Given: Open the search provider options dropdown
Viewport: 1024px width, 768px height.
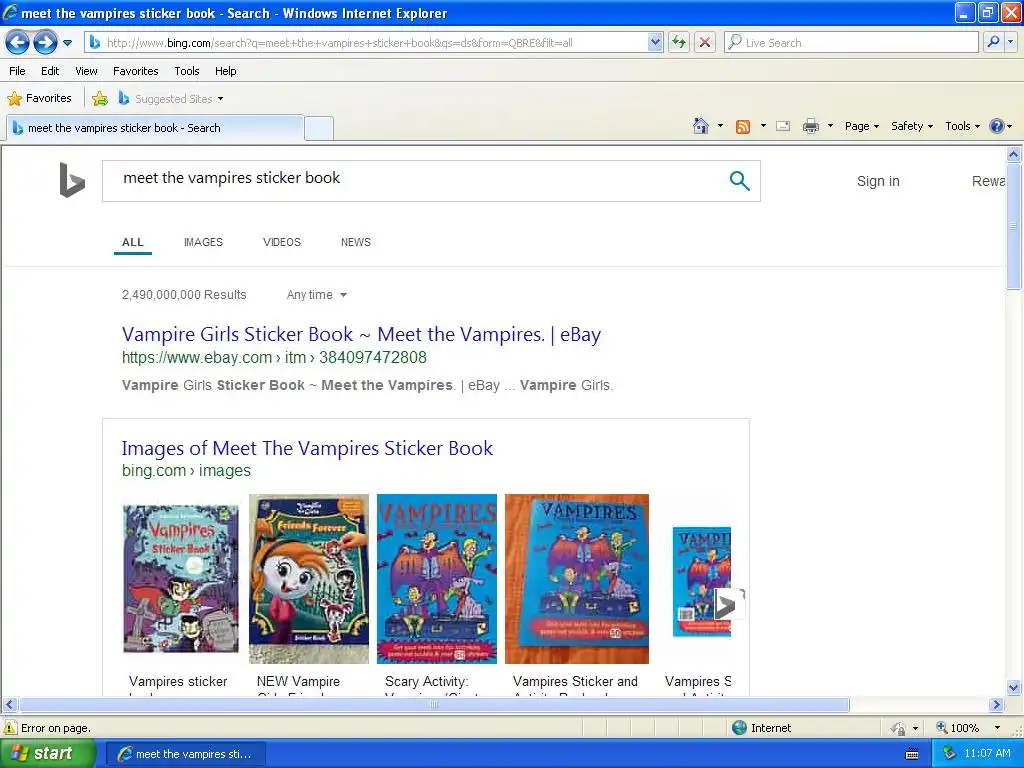Looking at the screenshot, I should coord(1011,42).
